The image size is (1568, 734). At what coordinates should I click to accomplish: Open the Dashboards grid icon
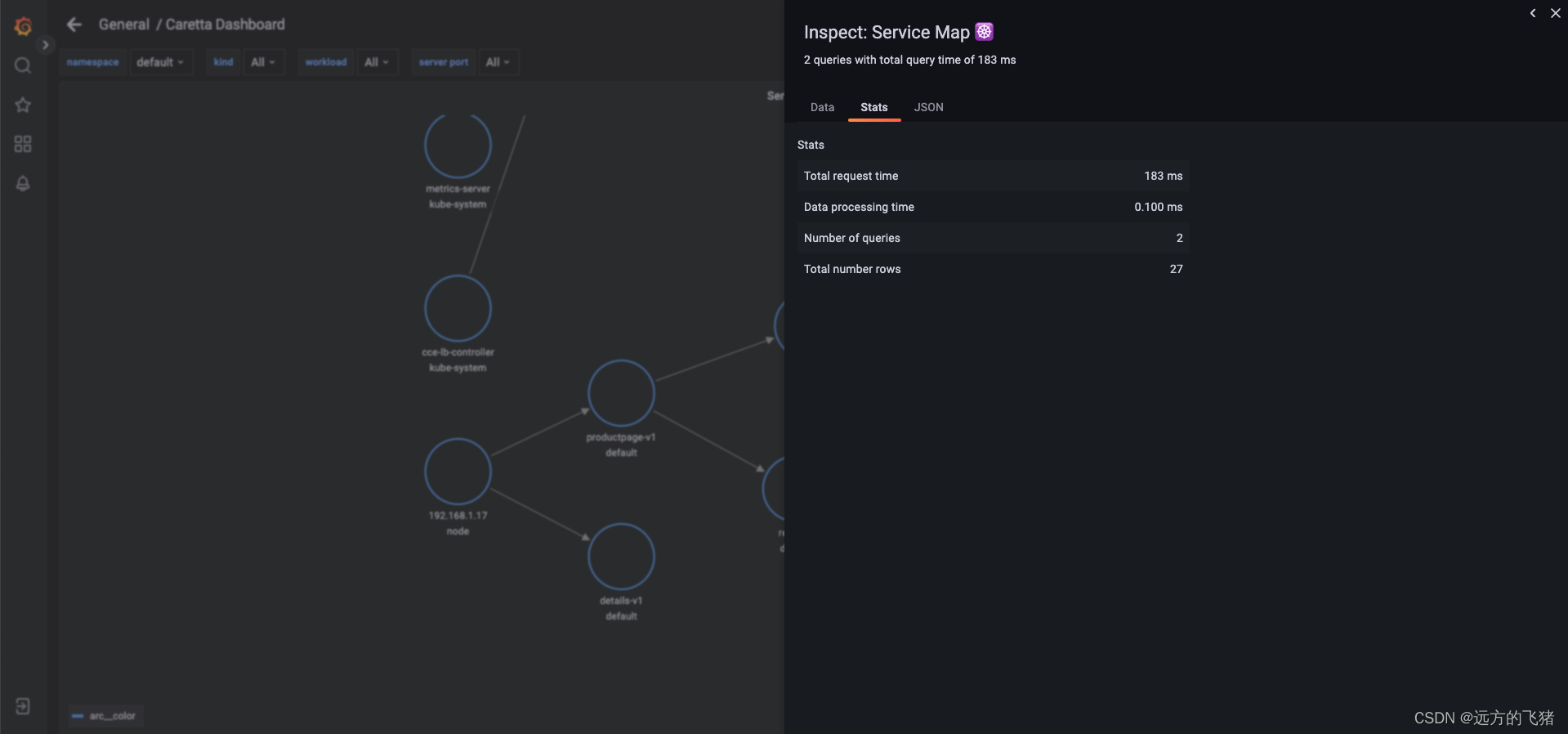(x=23, y=144)
